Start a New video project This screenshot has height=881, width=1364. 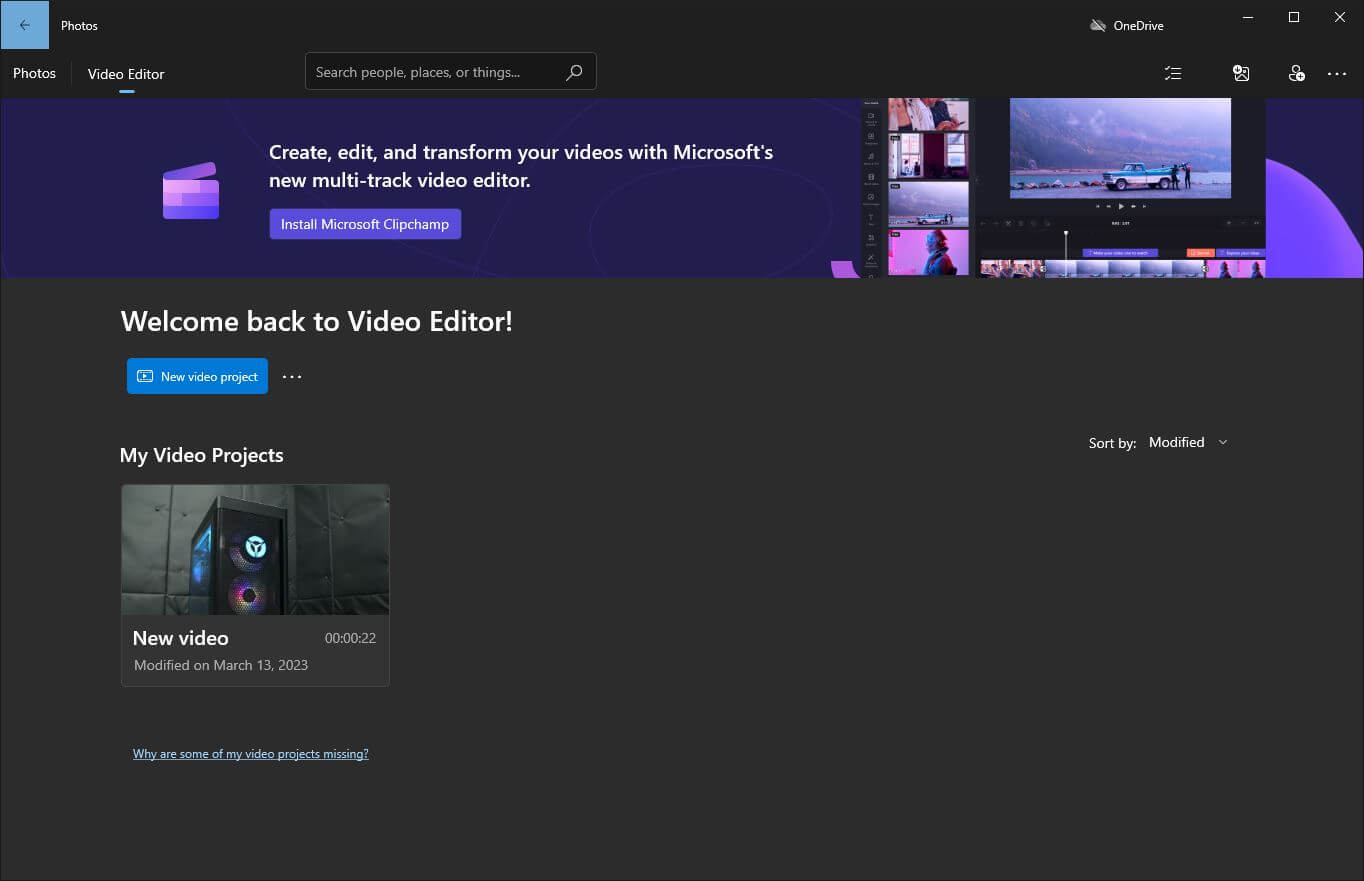197,376
